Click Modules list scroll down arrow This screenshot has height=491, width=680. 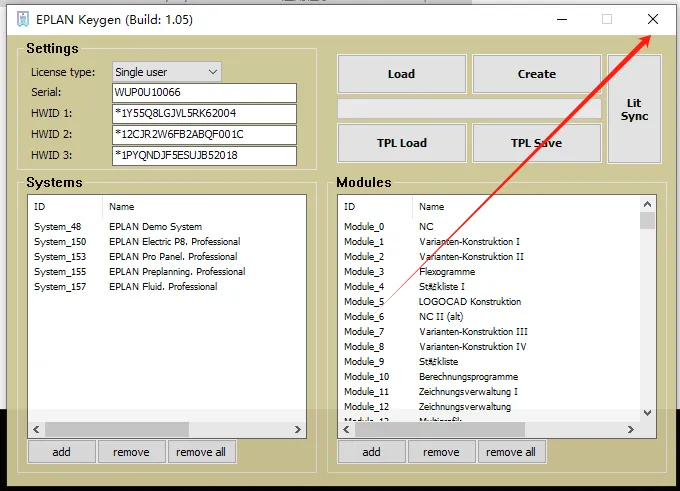click(647, 413)
